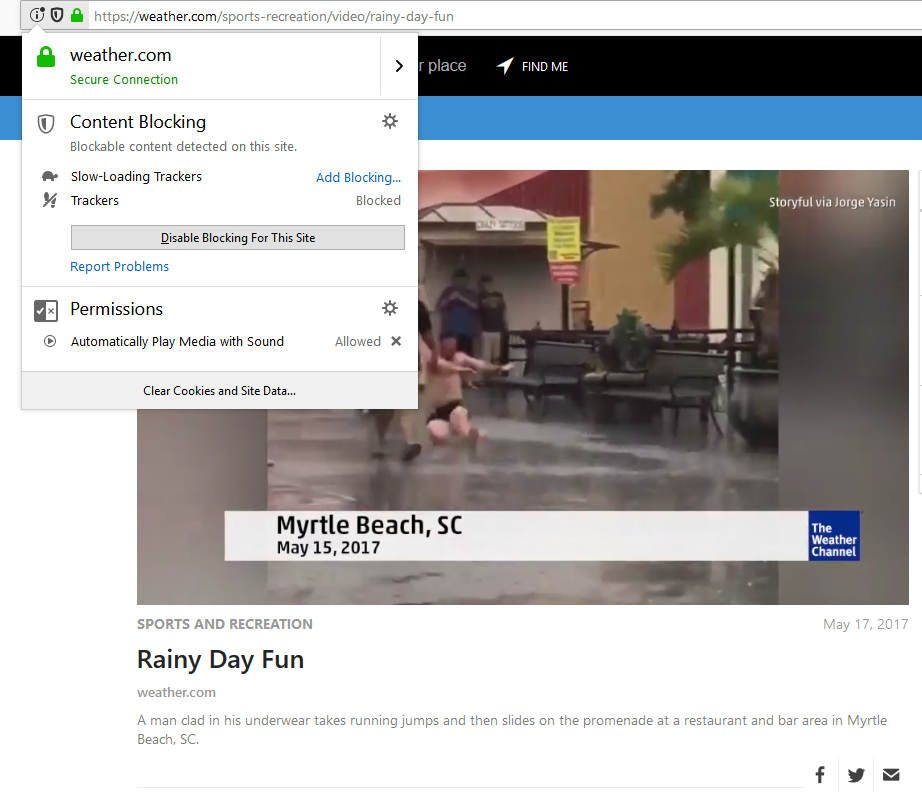Click the large green padlock beside weather.com

point(46,57)
